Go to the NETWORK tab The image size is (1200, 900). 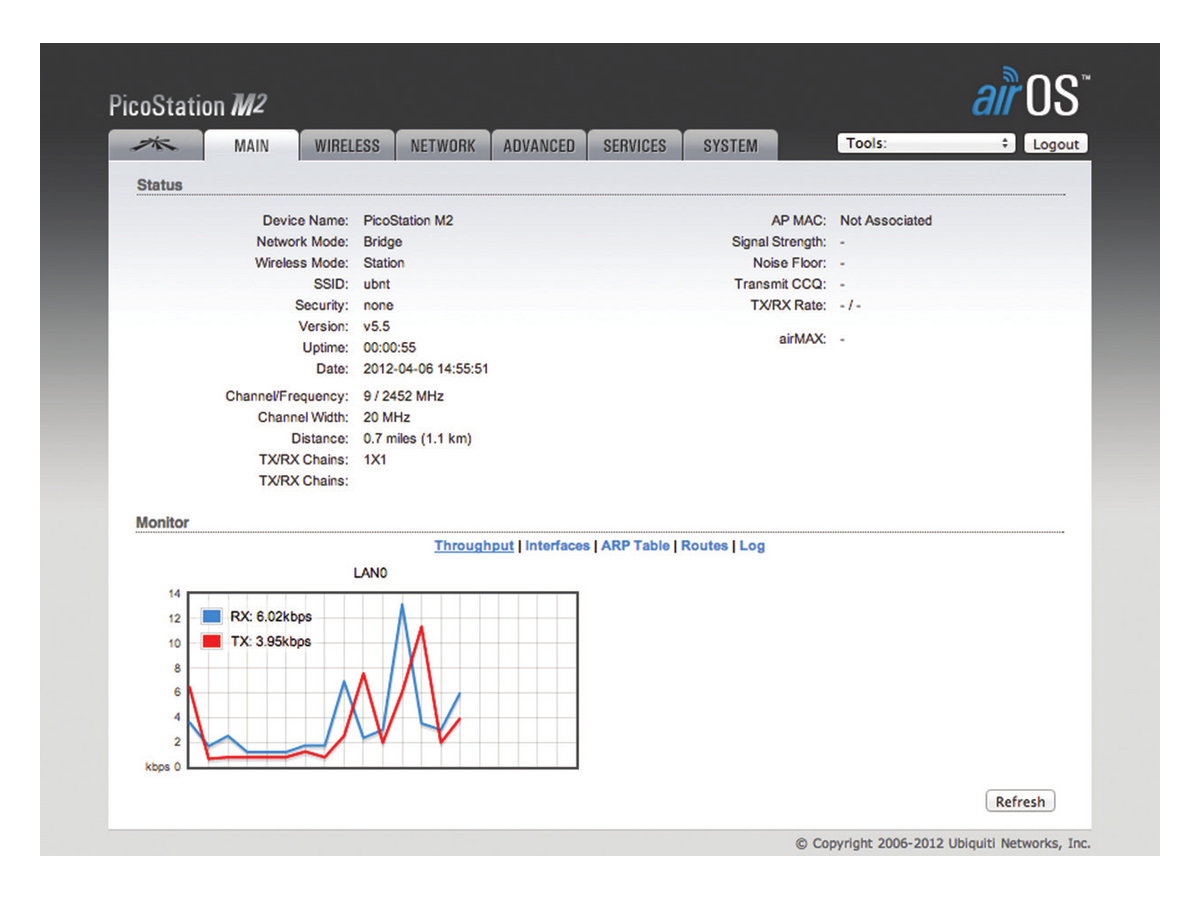coord(443,145)
